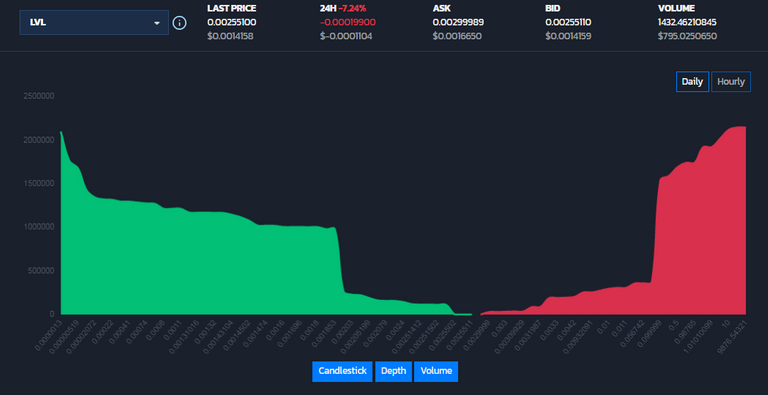This screenshot has height=395, width=768.
Task: Switch the chart to Daily view
Action: pyautogui.click(x=692, y=82)
